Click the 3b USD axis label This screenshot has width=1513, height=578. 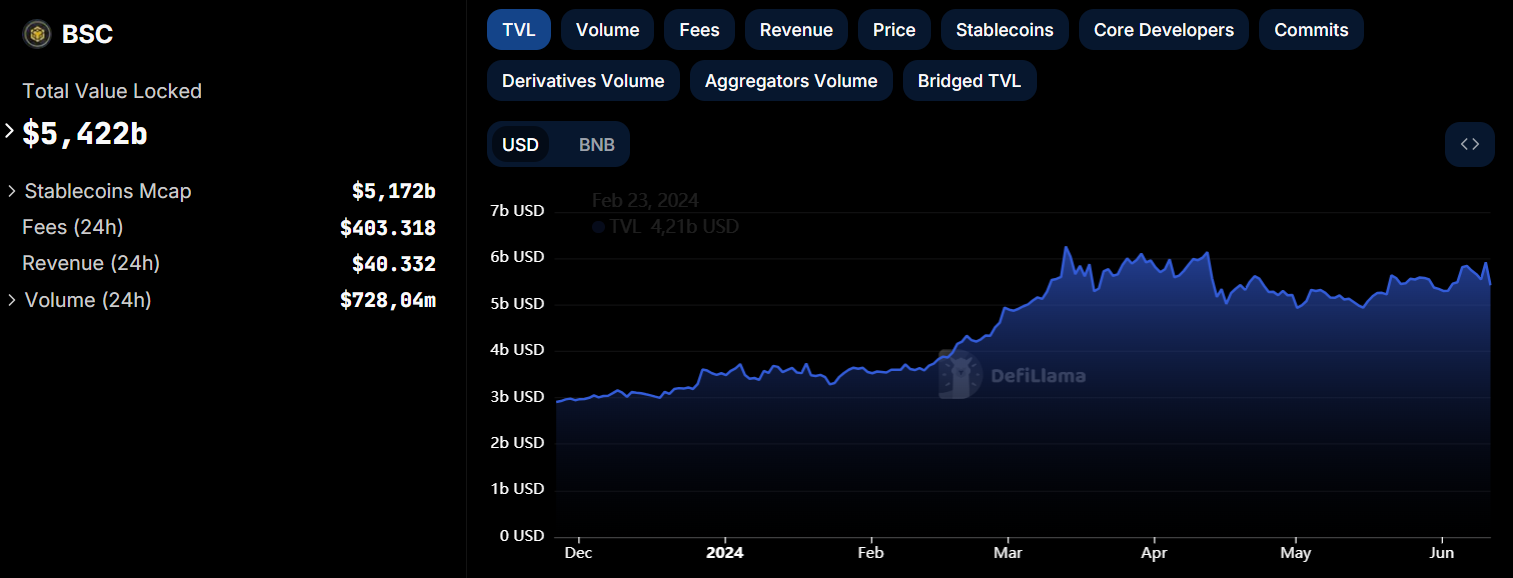tap(517, 396)
